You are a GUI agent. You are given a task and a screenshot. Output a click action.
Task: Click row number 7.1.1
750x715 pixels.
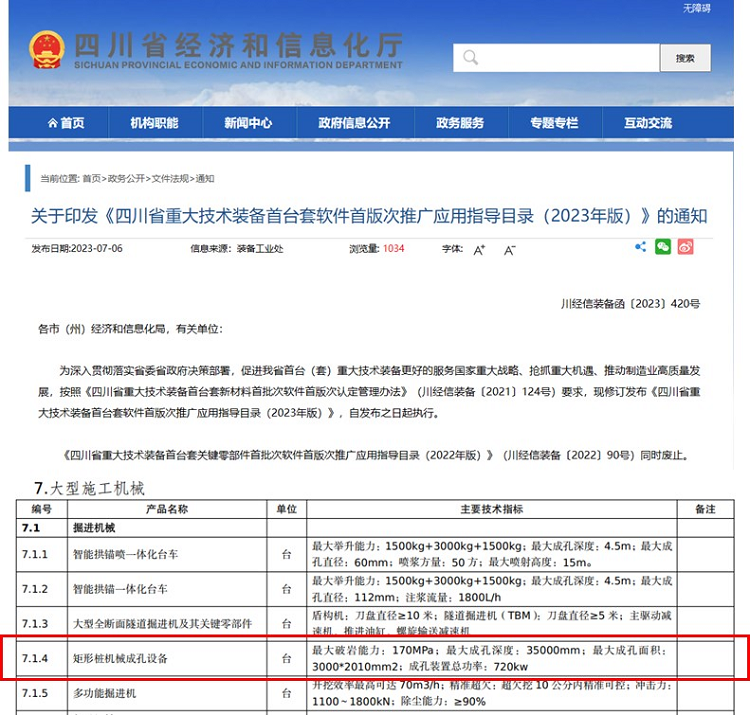tap(35, 554)
